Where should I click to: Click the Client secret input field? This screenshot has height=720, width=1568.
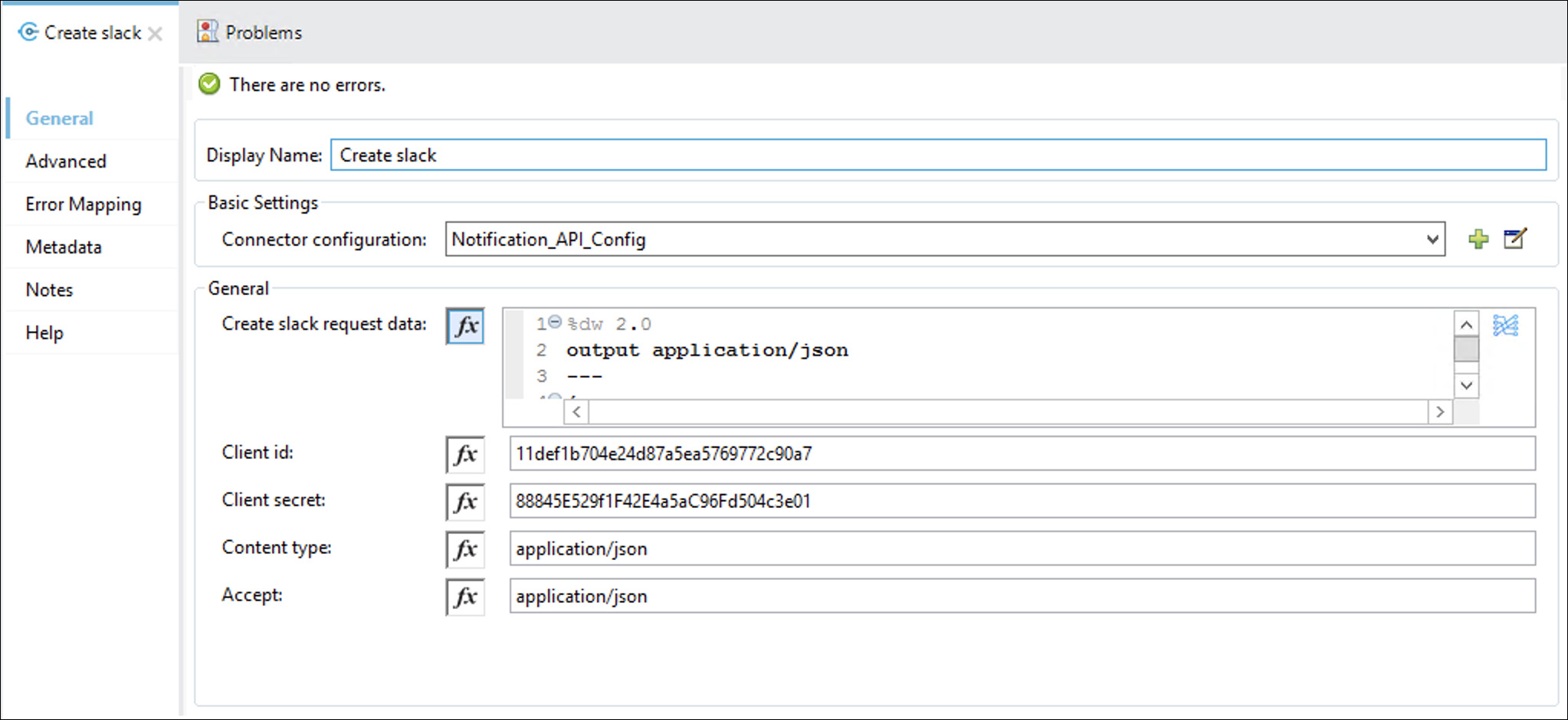[x=1022, y=501]
